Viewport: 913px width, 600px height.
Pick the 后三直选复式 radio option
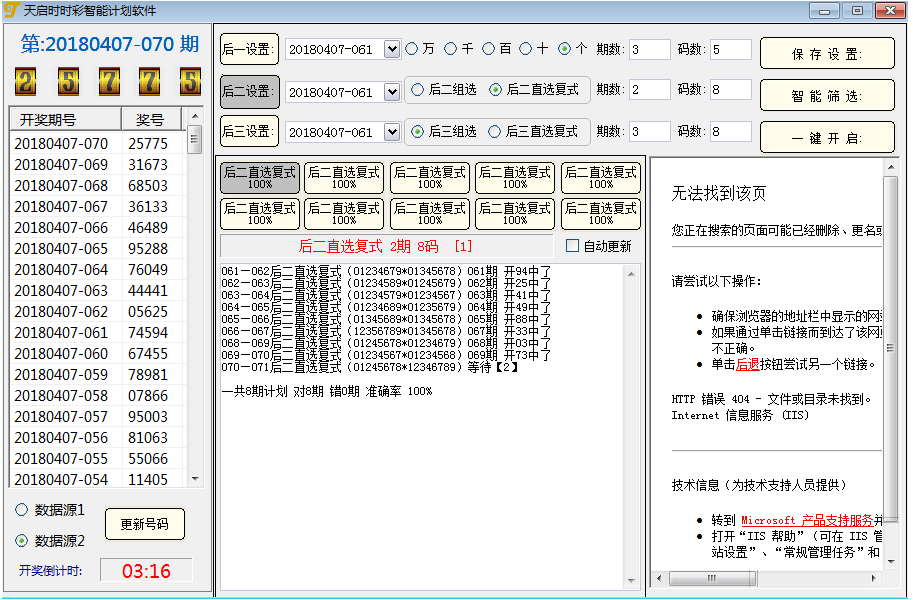494,132
